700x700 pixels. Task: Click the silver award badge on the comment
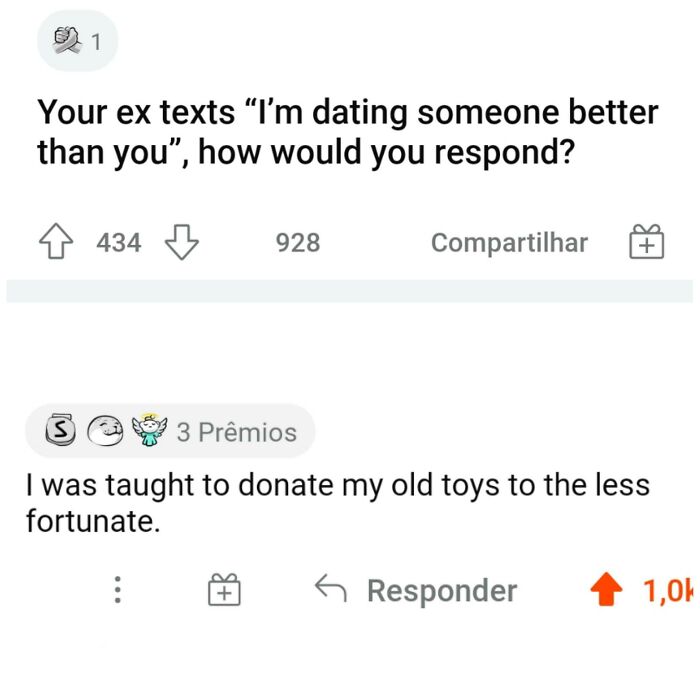pos(62,432)
